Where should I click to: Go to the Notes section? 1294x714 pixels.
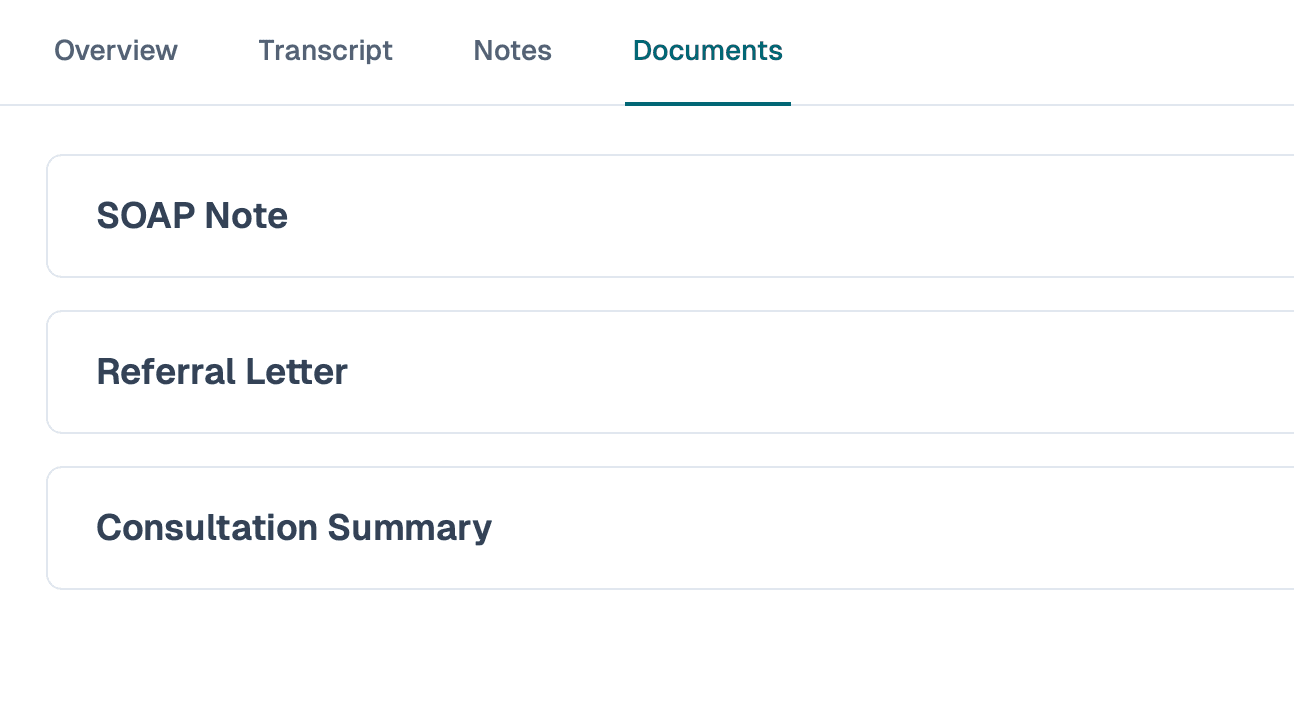point(512,50)
